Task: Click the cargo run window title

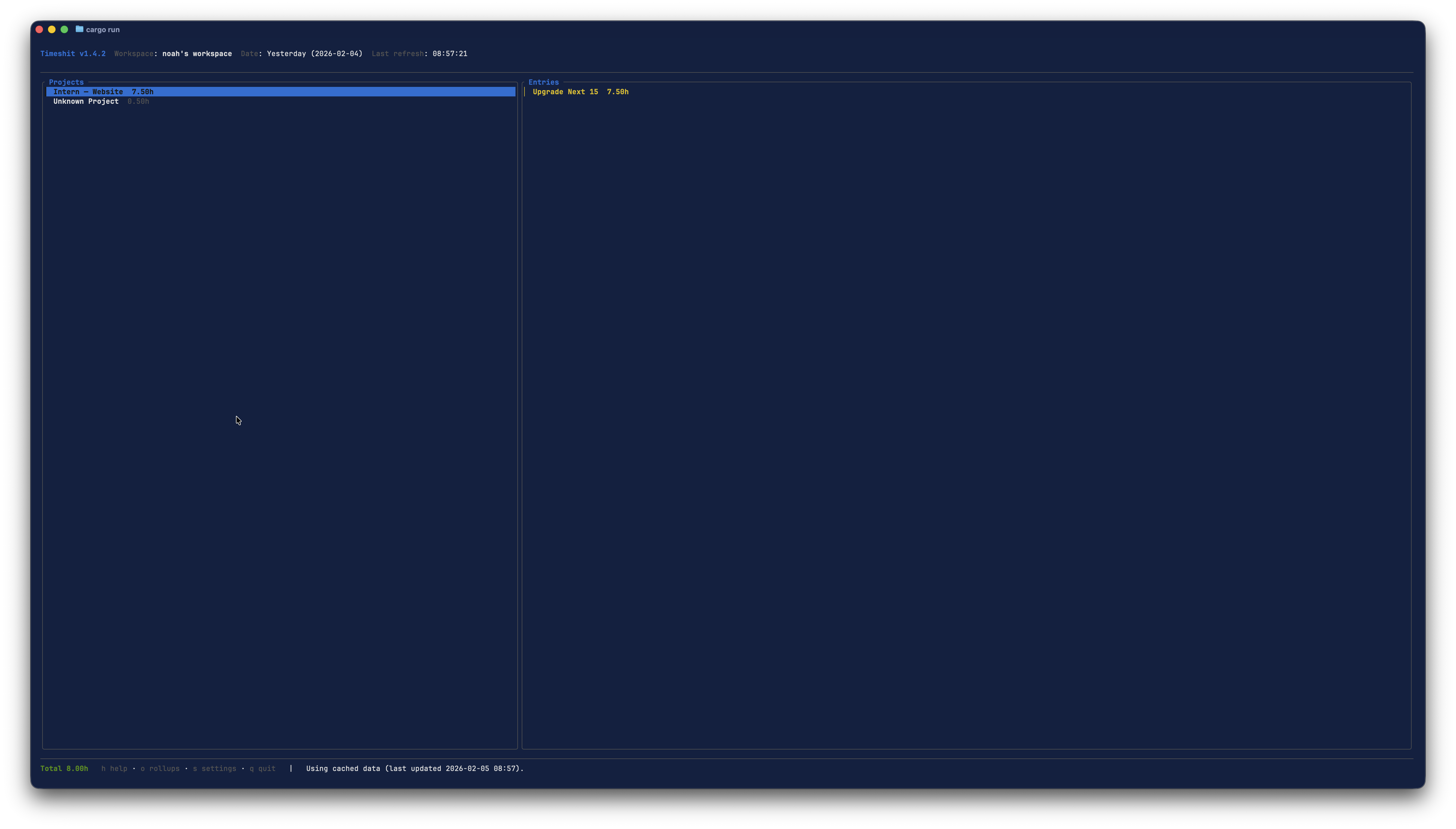Action: point(102,30)
